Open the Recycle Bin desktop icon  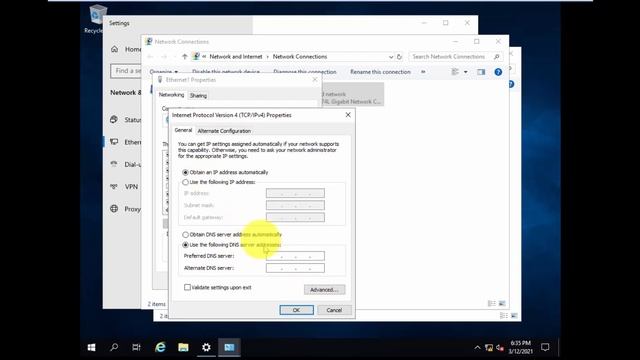96,20
